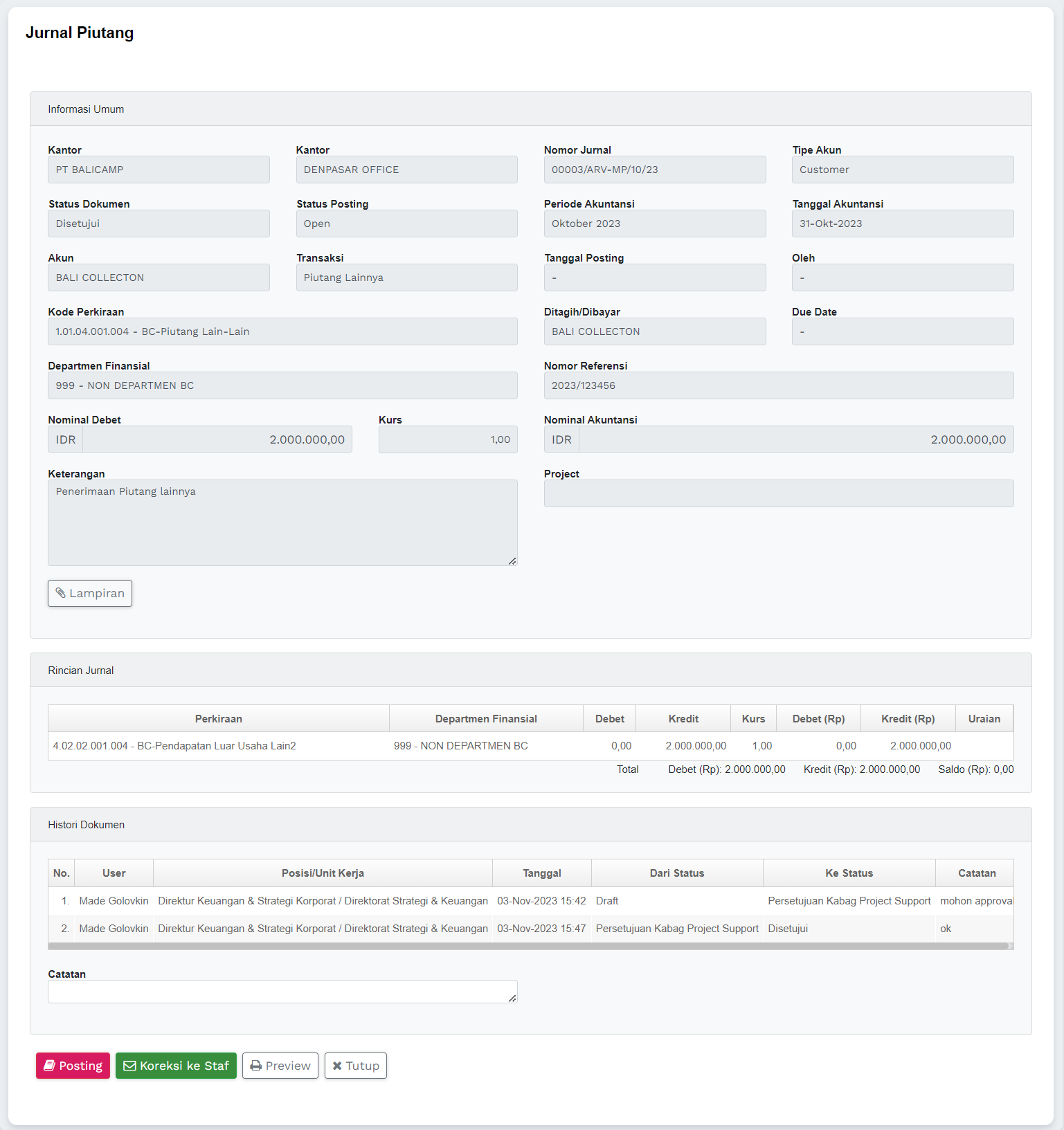
Task: Click the Kode Perkiraan field
Action: (x=282, y=331)
